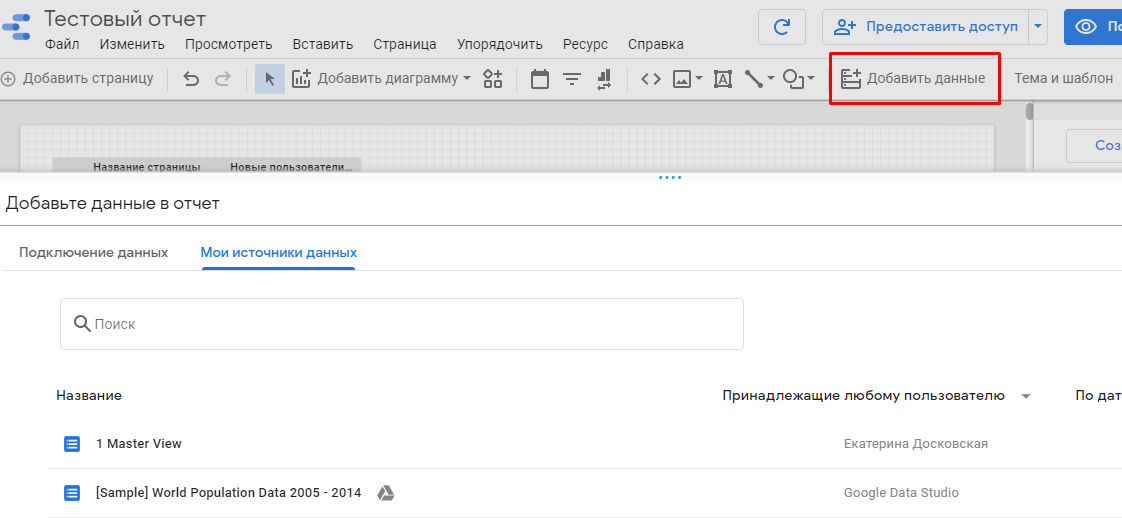This screenshot has height=518, width=1122.
Task: Switch to Мои источники данных tab
Action: tap(278, 253)
